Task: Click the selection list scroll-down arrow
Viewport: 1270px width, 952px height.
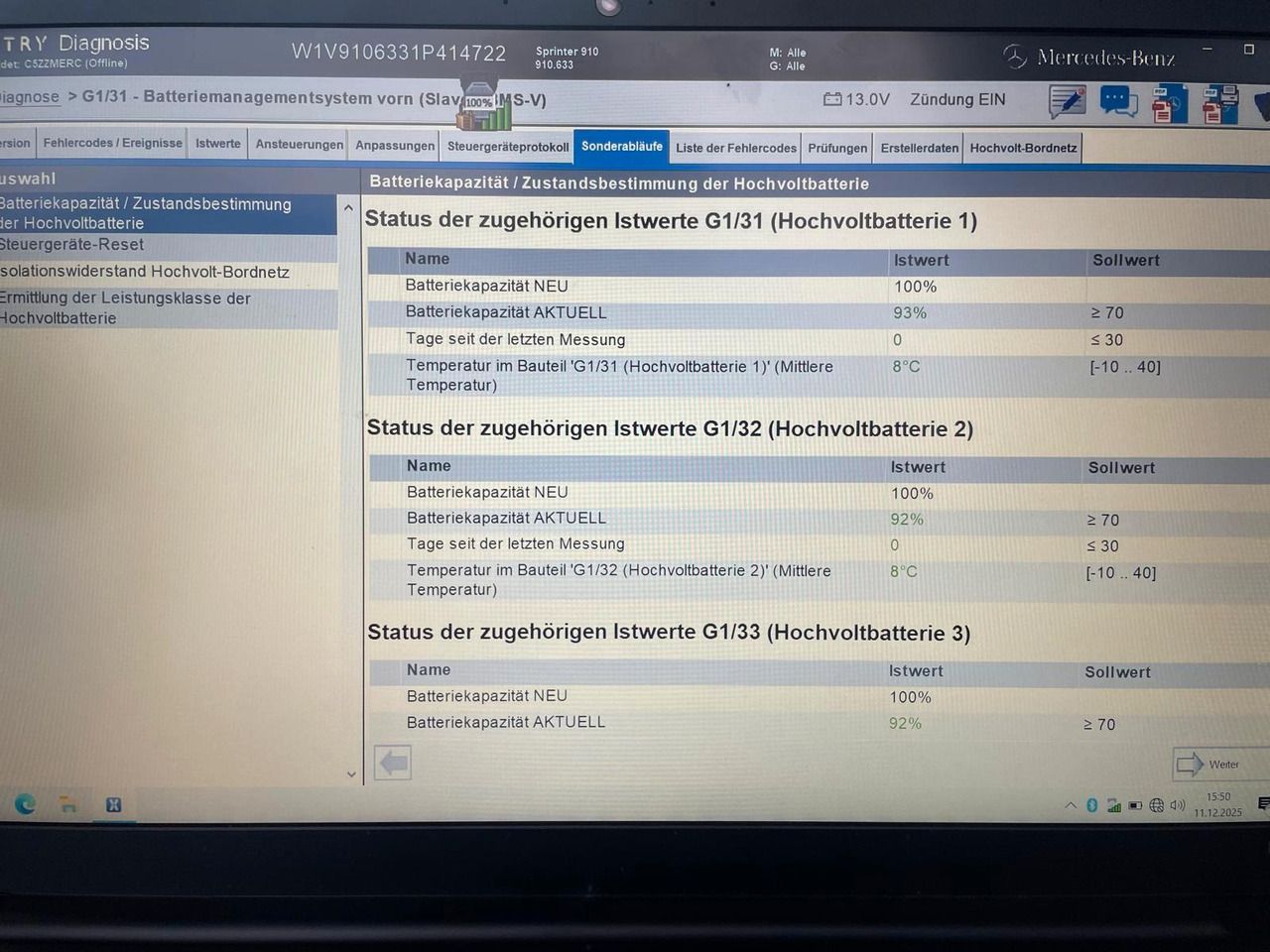Action: 350,774
